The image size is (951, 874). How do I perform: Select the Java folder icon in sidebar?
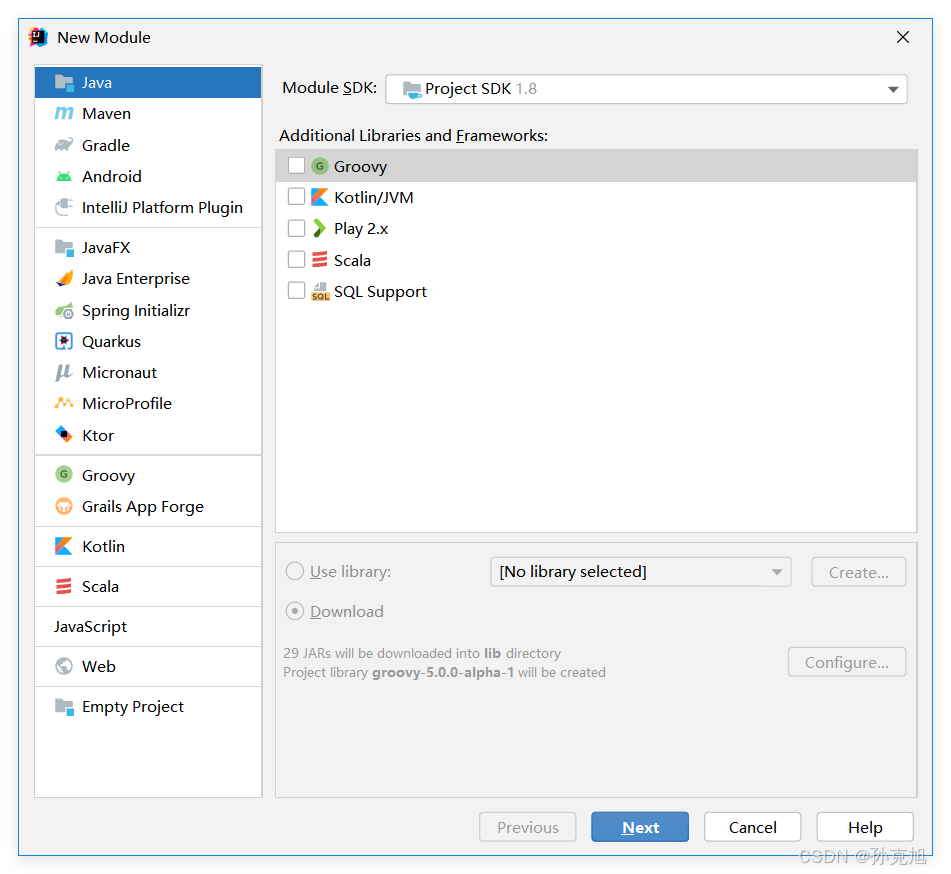click(x=64, y=82)
